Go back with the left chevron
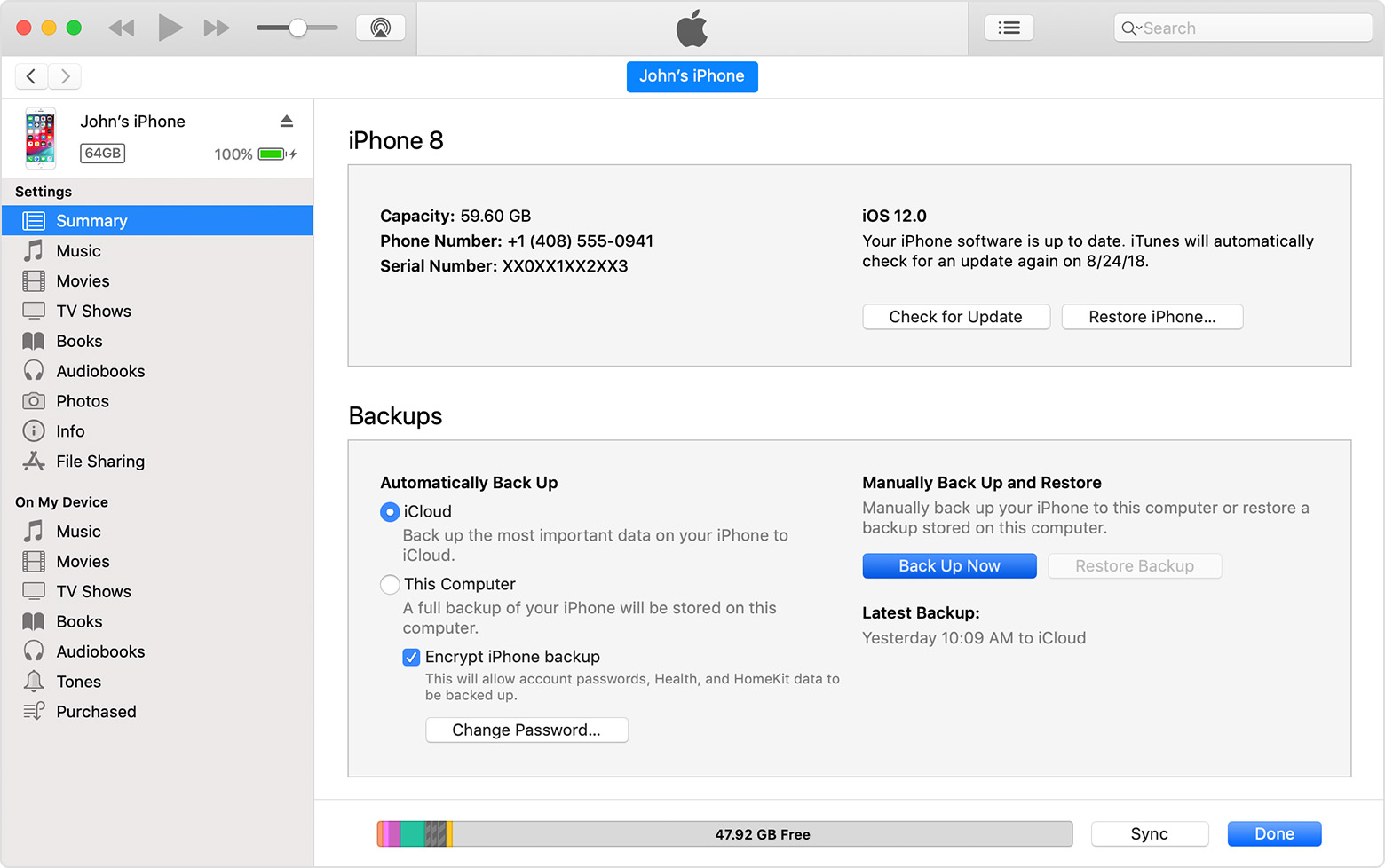The width and height of the screenshot is (1385, 868). (31, 76)
